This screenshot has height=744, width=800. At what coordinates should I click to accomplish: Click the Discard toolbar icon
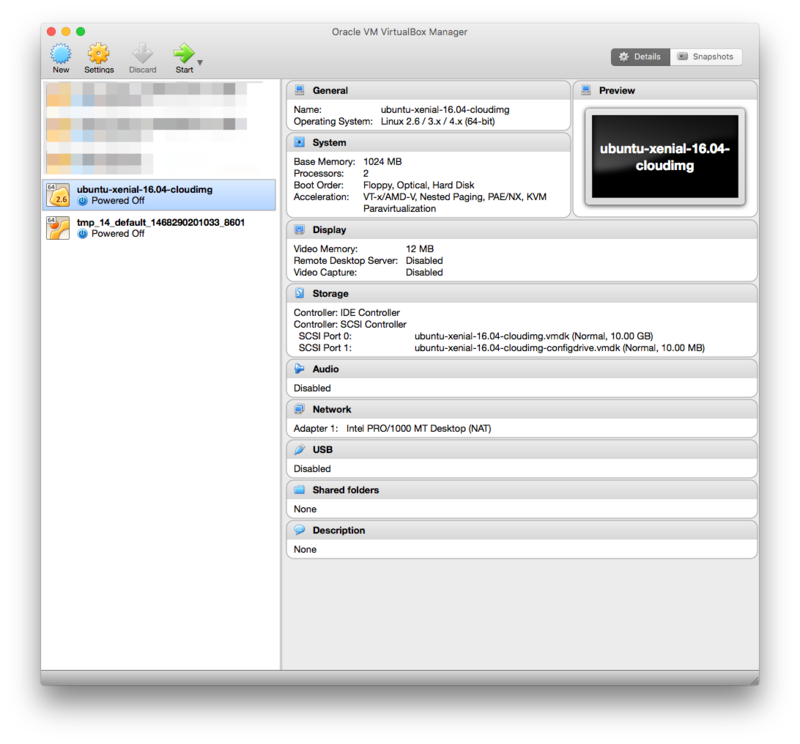[142, 54]
